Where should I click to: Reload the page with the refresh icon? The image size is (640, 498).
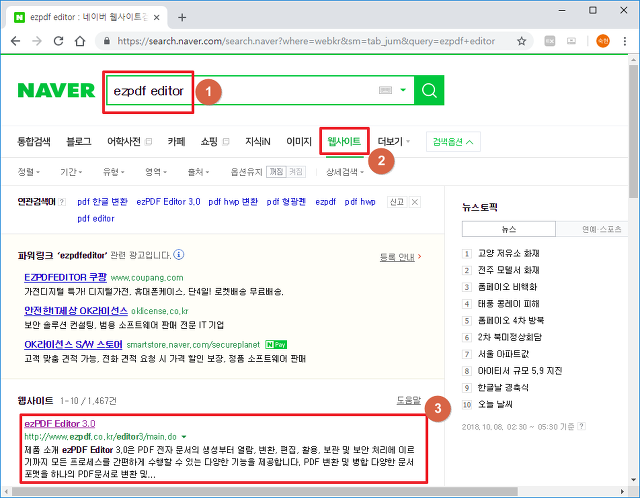58,41
